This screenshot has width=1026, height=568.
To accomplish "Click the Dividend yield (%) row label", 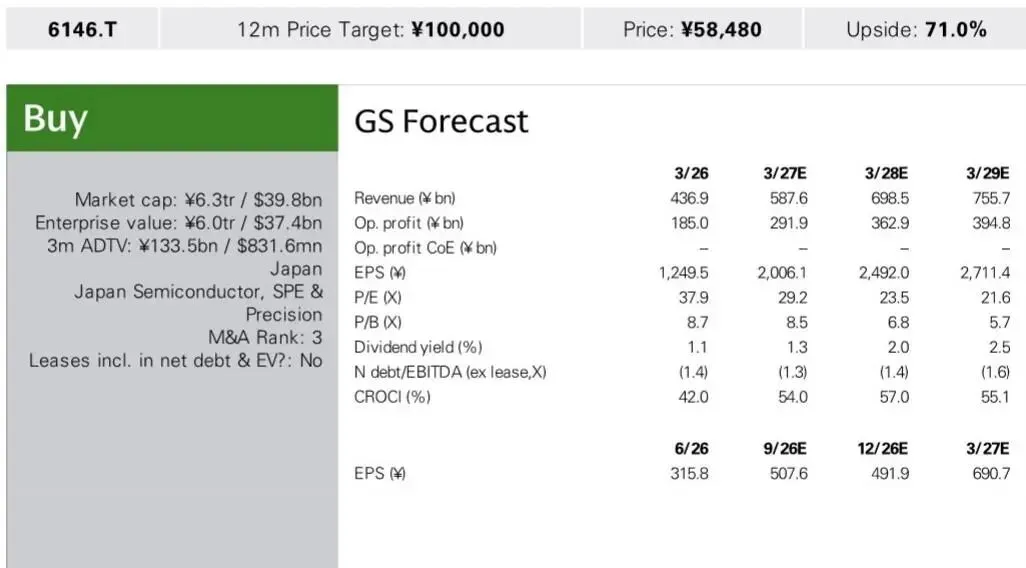I will click(418, 347).
